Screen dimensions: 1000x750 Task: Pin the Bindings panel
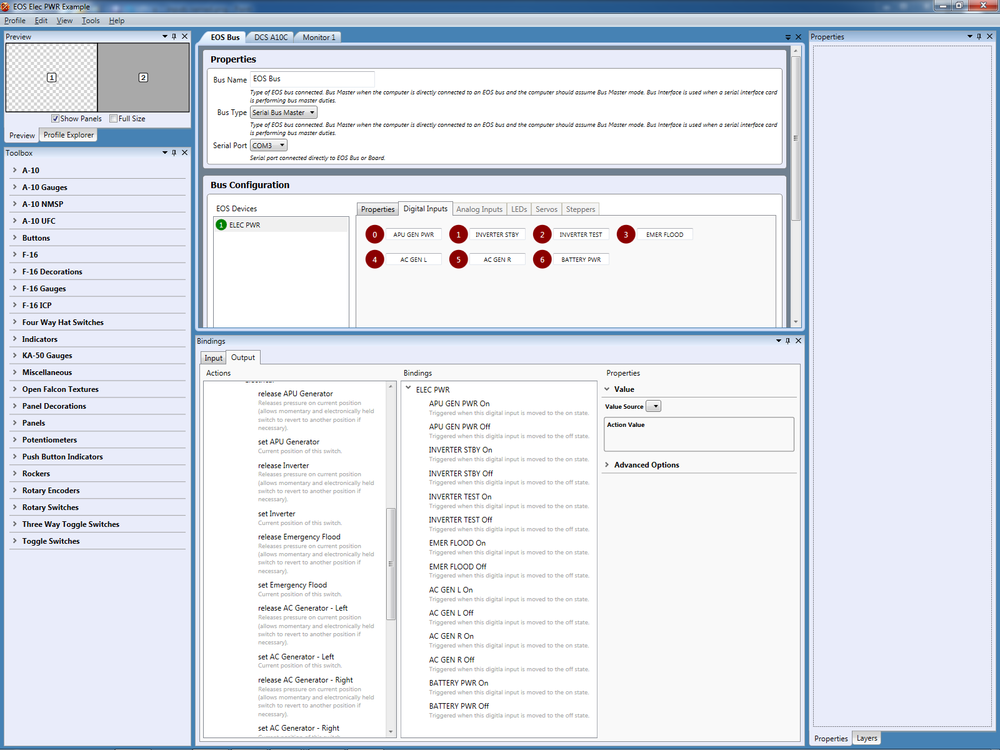click(x=788, y=341)
